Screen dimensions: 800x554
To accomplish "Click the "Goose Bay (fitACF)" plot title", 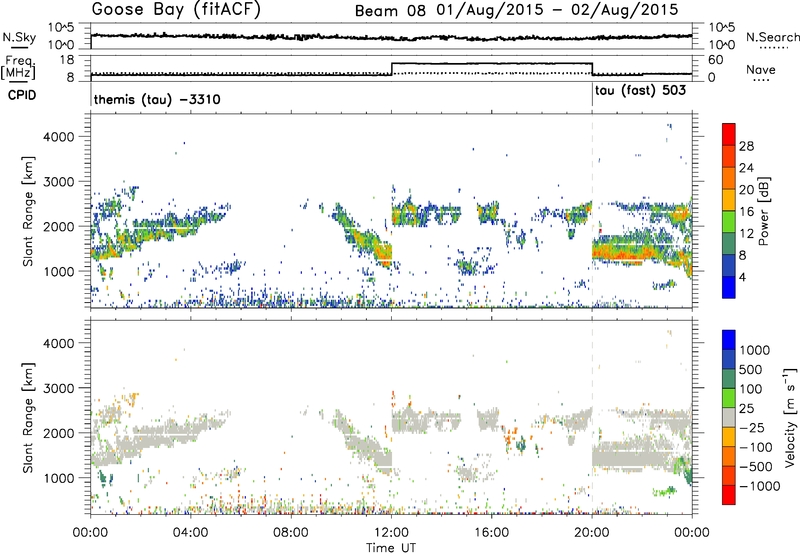I will click(176, 10).
